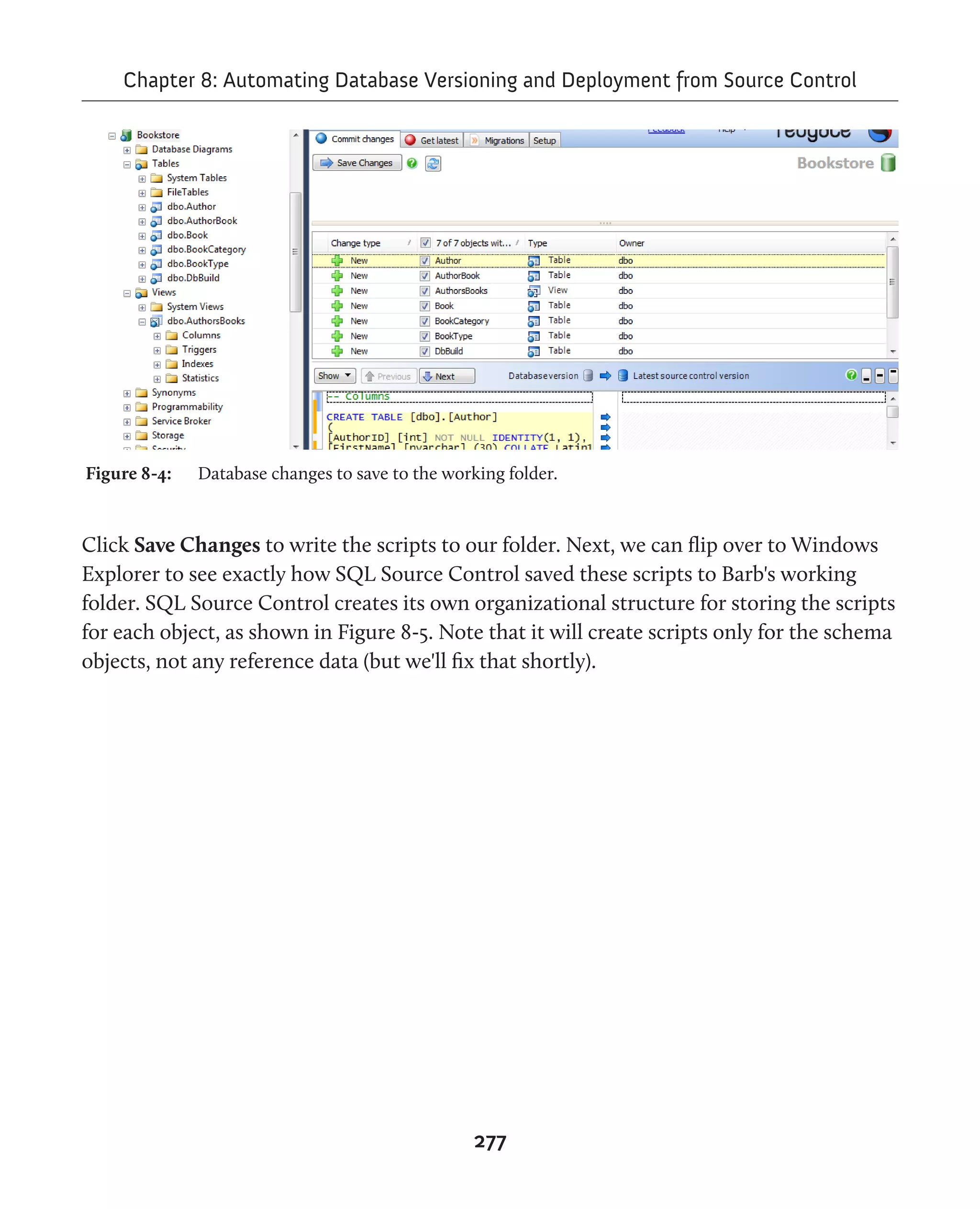This screenshot has width=980, height=1209.
Task: Uncheck the BookType object checkbox
Action: (x=424, y=336)
